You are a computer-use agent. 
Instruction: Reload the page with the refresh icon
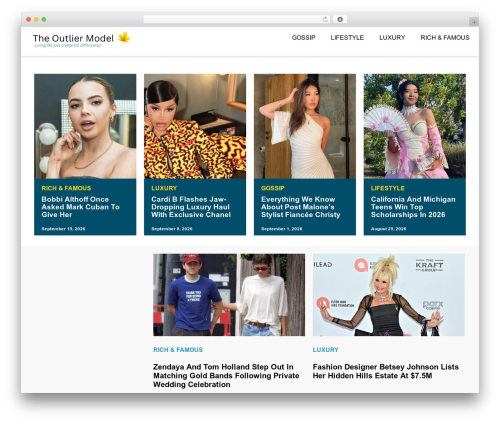[x=325, y=20]
